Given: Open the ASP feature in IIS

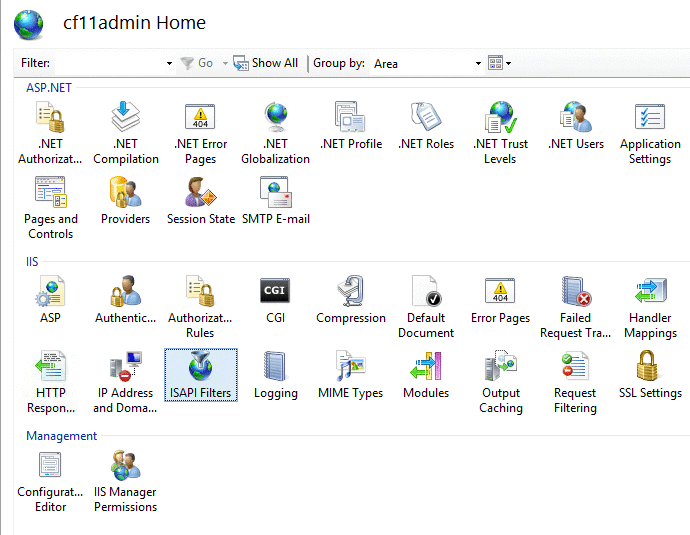Looking at the screenshot, I should coord(50,300).
